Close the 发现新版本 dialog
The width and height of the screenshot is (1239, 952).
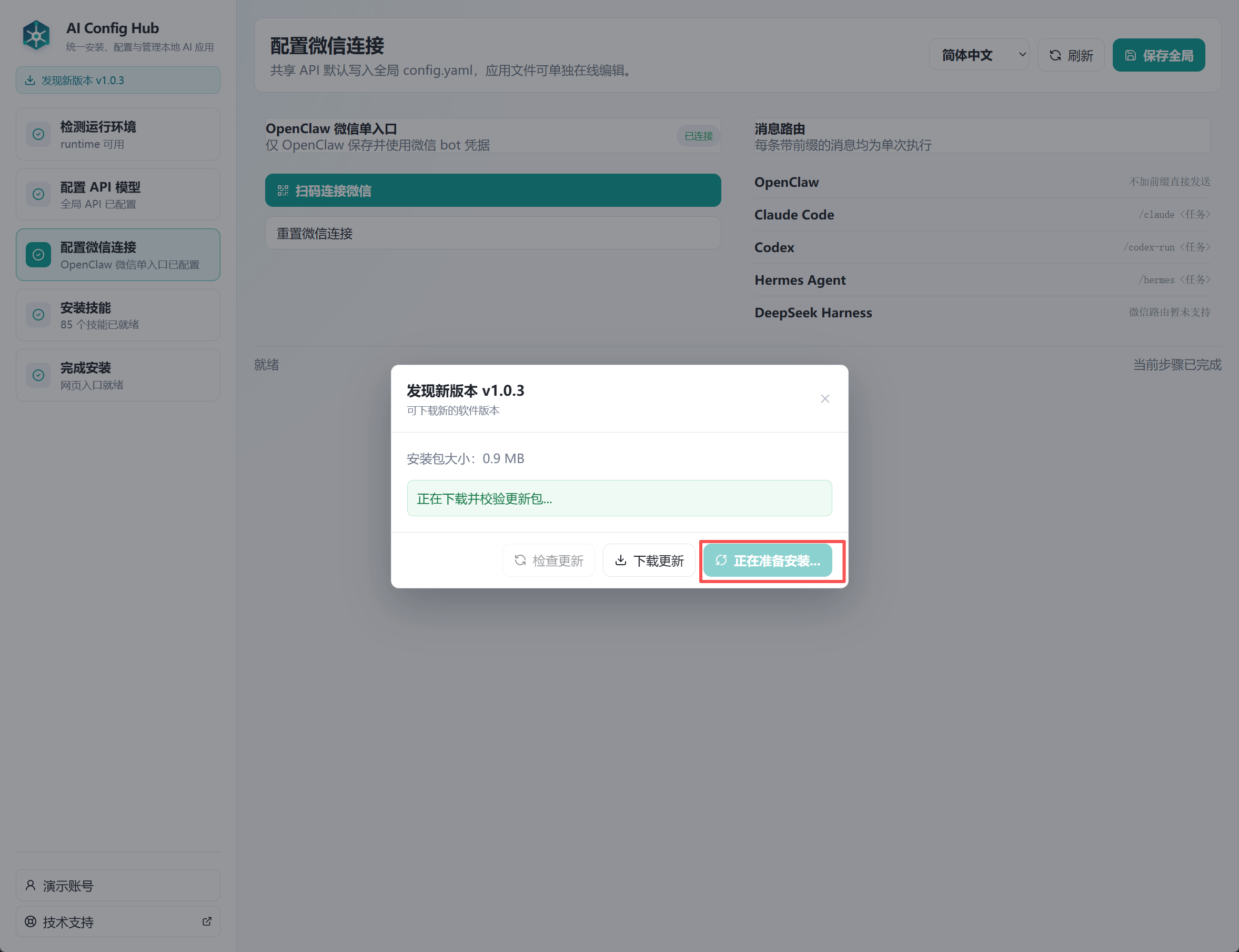tap(825, 399)
